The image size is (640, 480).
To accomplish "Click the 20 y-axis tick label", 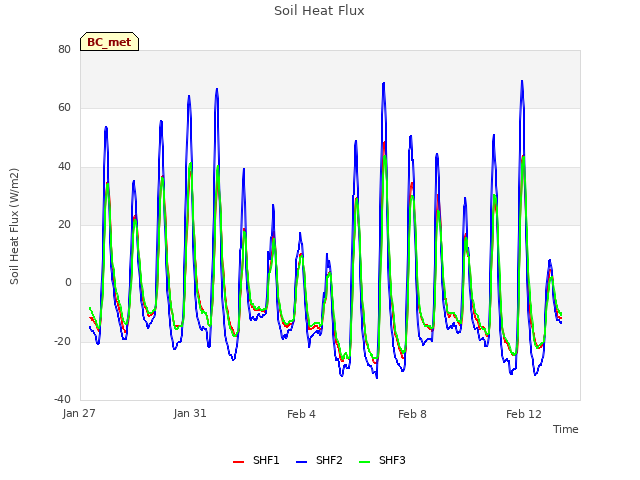I will pyautogui.click(x=64, y=224).
